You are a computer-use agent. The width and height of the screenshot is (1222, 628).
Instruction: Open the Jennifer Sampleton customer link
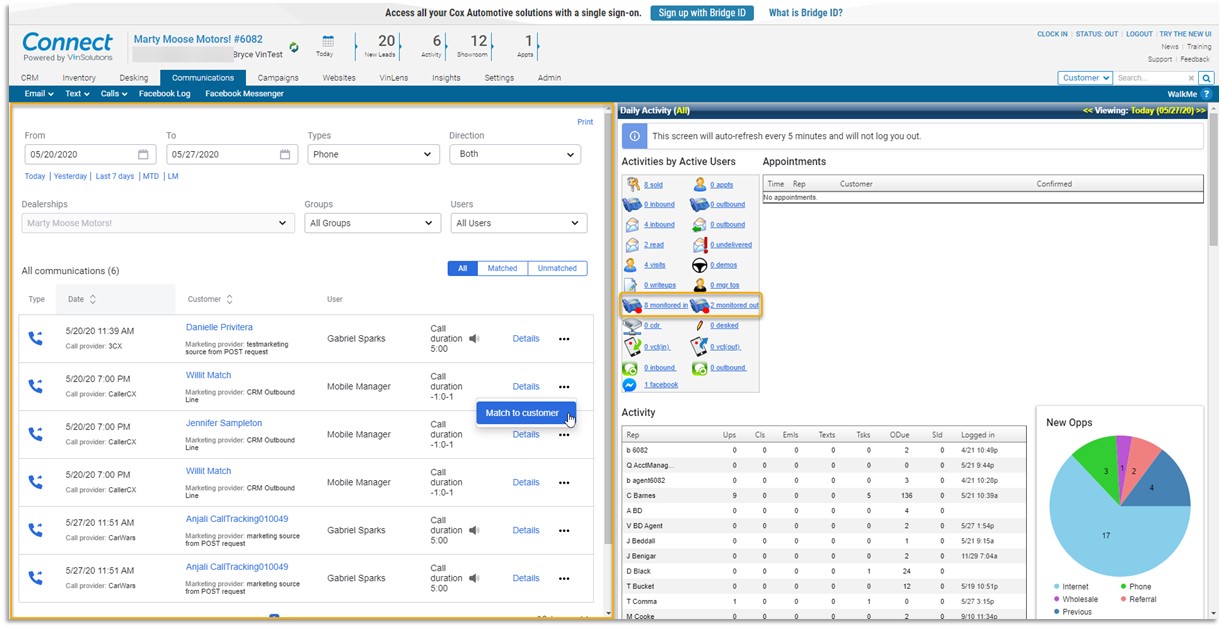(224, 423)
